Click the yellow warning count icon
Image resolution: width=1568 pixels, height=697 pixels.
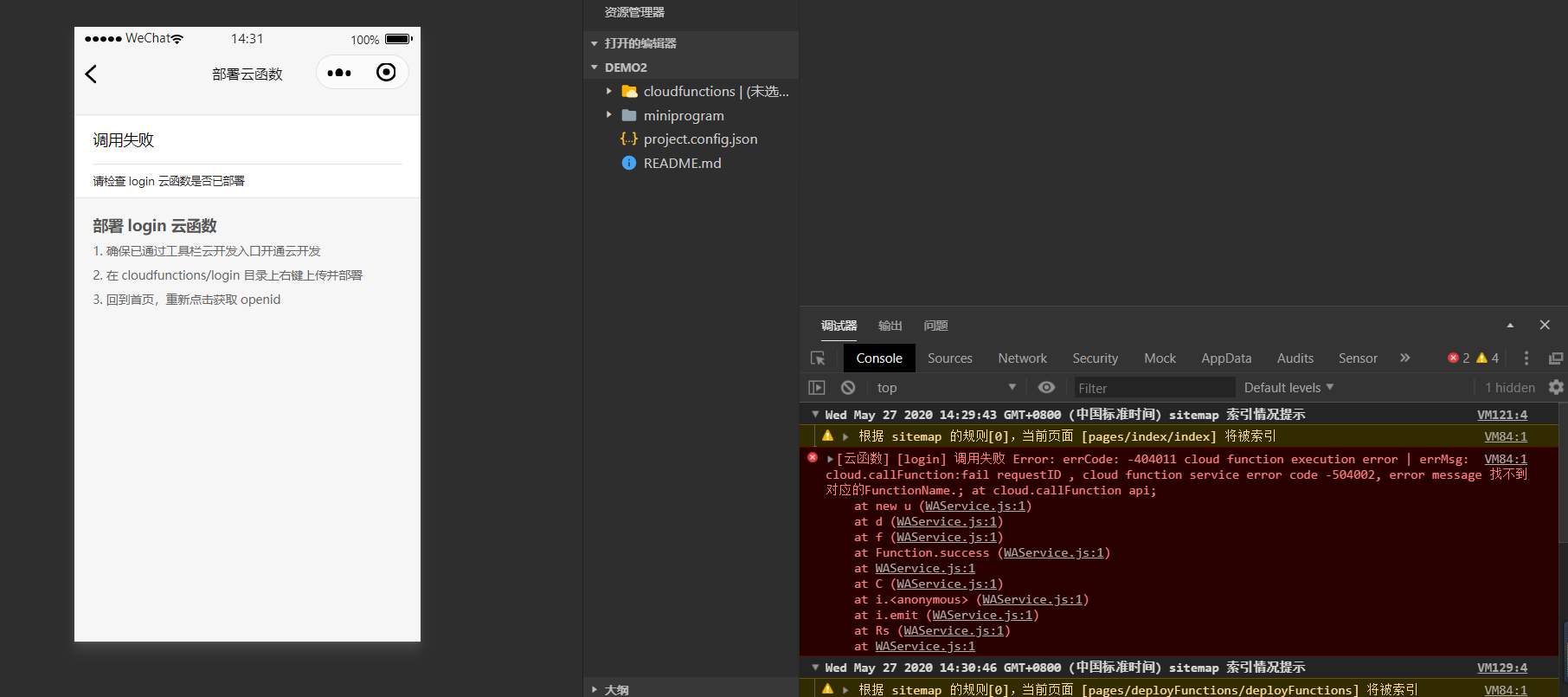(1481, 358)
